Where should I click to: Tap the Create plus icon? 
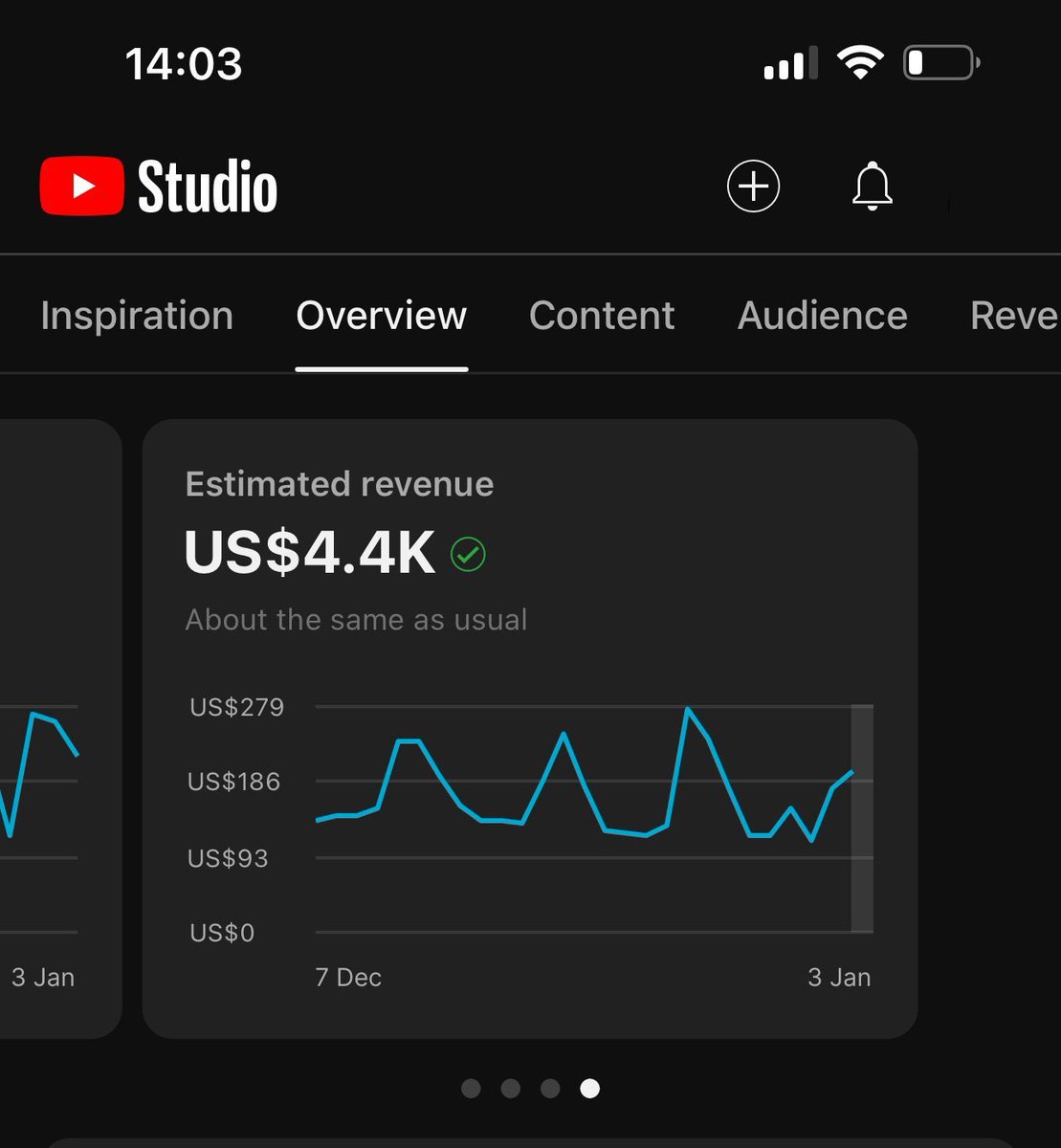pyautogui.click(x=753, y=186)
